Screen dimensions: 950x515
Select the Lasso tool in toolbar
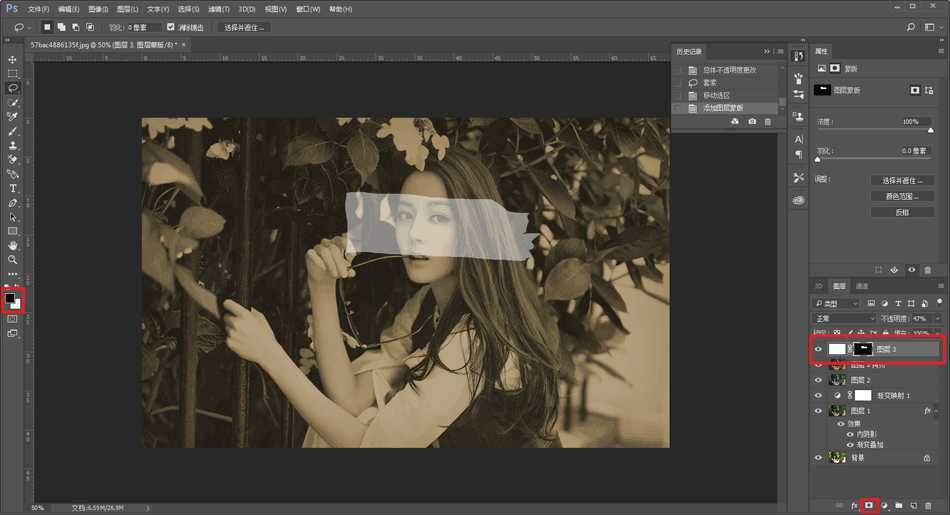(13, 88)
